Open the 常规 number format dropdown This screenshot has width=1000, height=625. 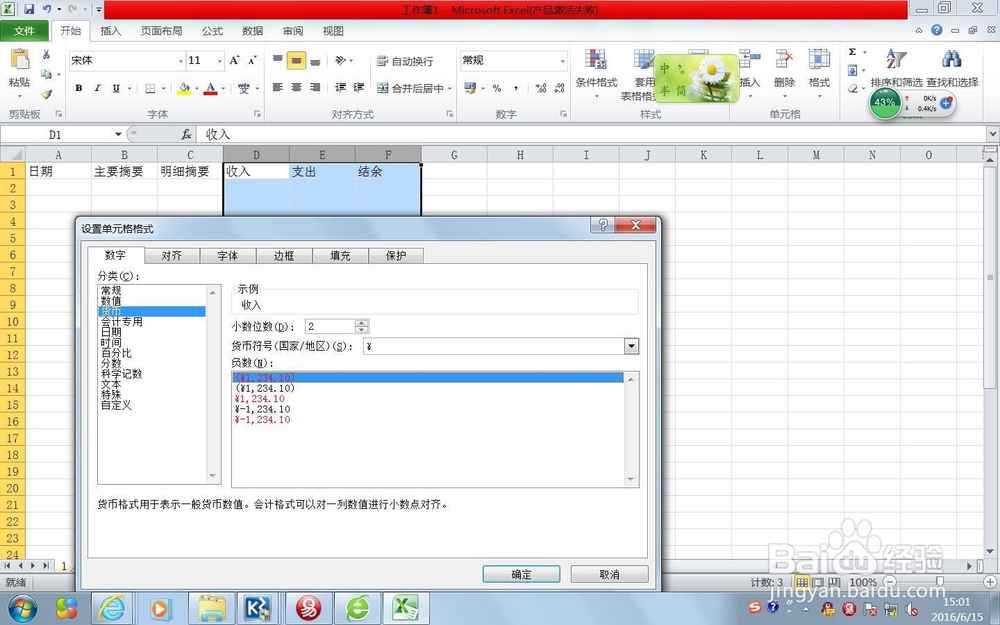click(565, 60)
